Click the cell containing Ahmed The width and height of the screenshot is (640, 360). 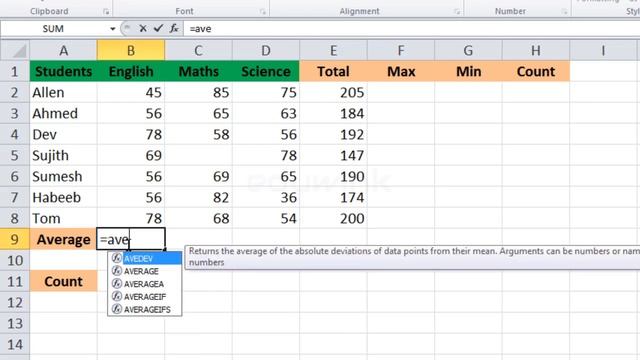(63, 113)
